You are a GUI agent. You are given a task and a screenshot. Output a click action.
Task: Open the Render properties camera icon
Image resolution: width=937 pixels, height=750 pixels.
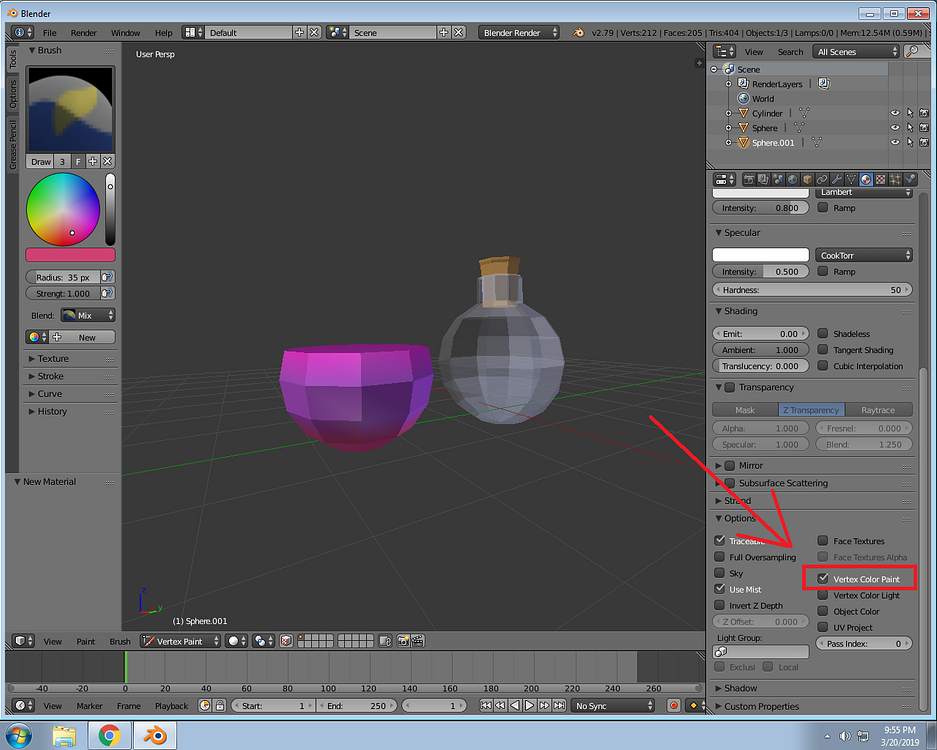tap(749, 179)
